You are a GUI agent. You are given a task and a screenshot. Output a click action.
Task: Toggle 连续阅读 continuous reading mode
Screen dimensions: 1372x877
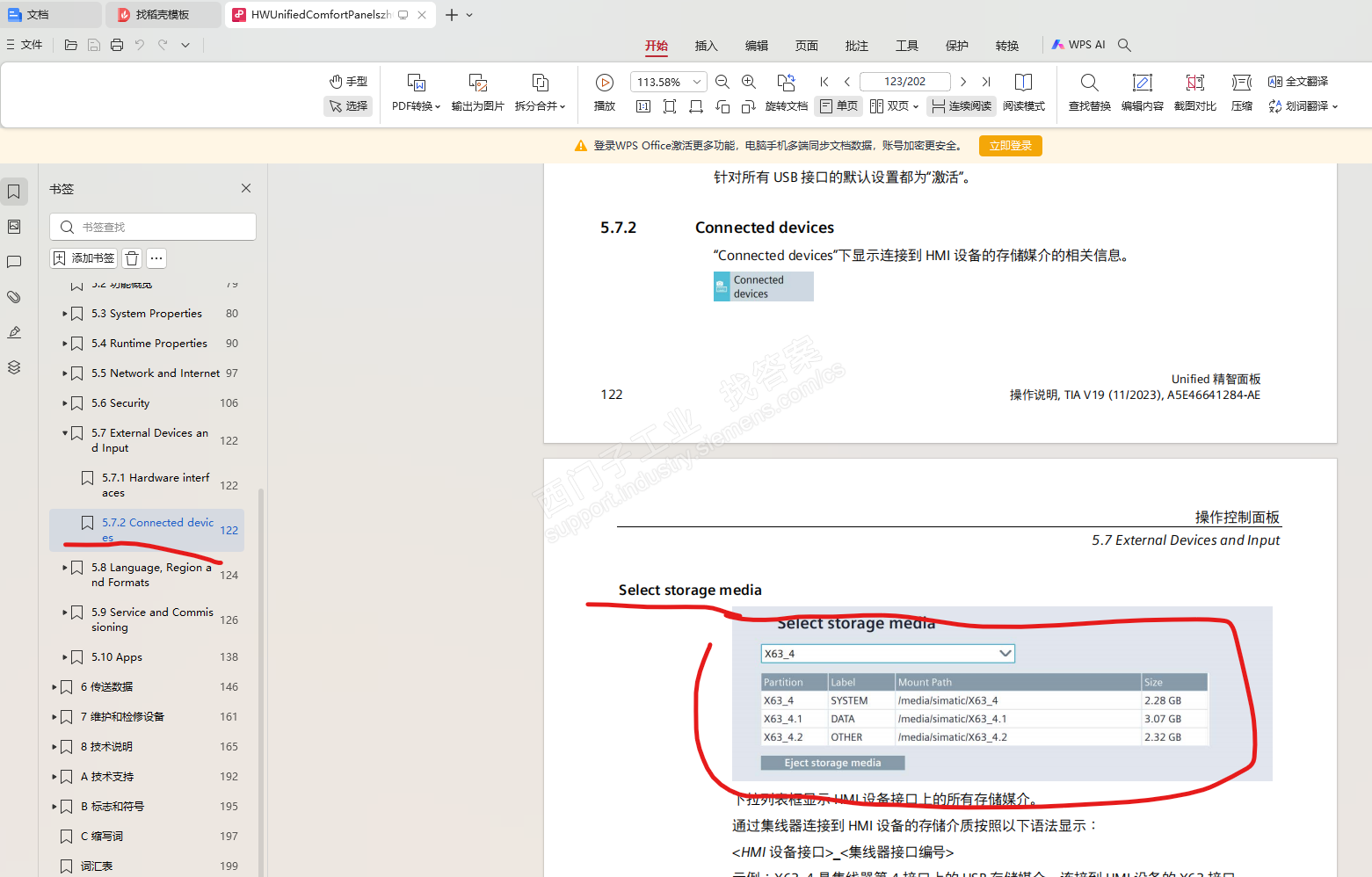(x=961, y=106)
